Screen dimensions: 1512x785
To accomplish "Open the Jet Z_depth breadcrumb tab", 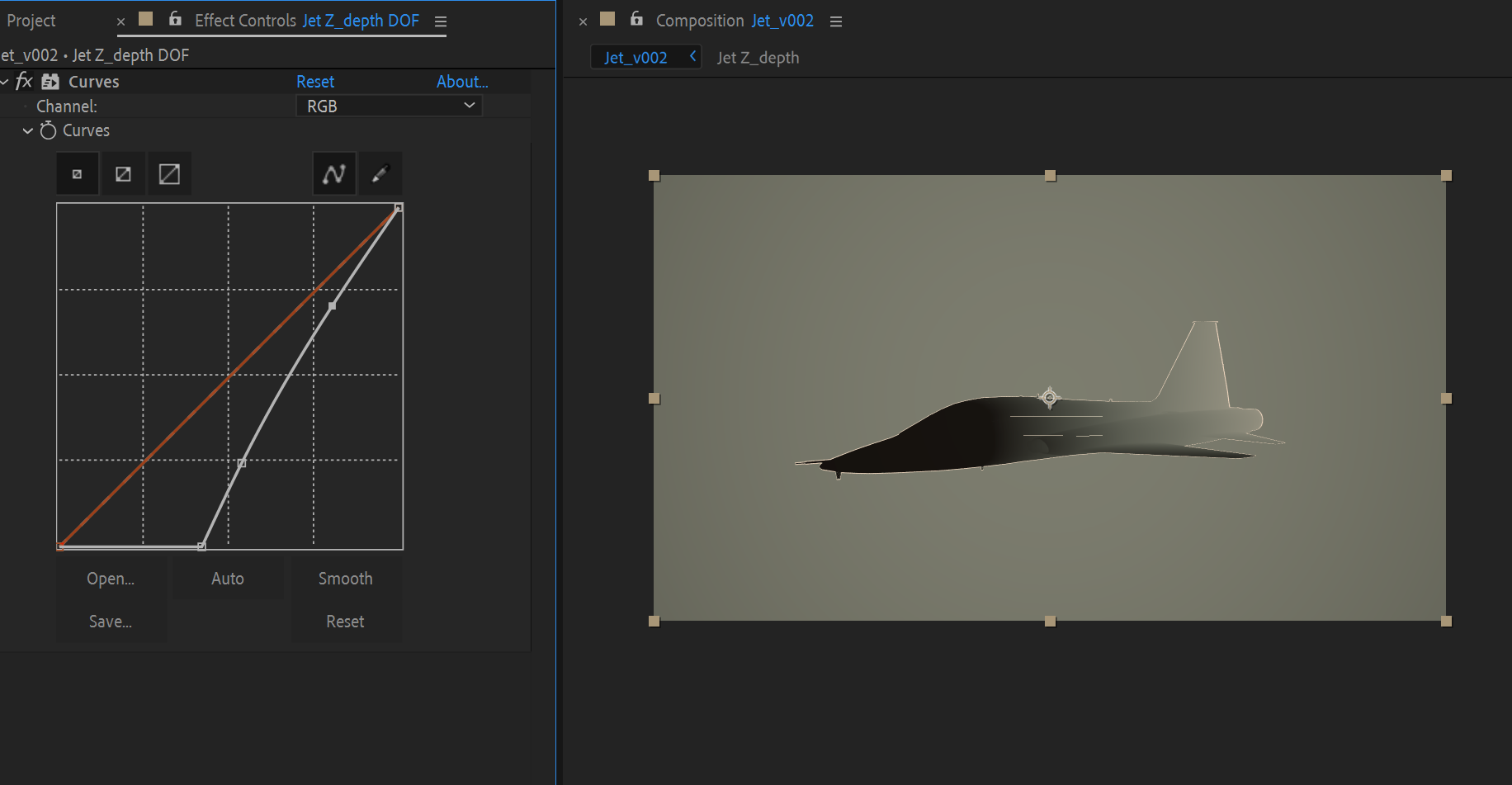I will pyautogui.click(x=757, y=58).
